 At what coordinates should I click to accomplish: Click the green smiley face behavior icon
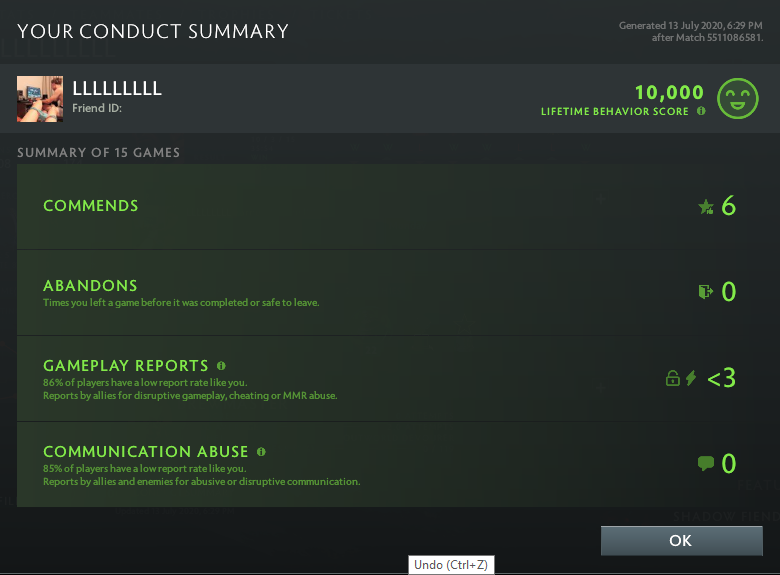[x=738, y=99]
